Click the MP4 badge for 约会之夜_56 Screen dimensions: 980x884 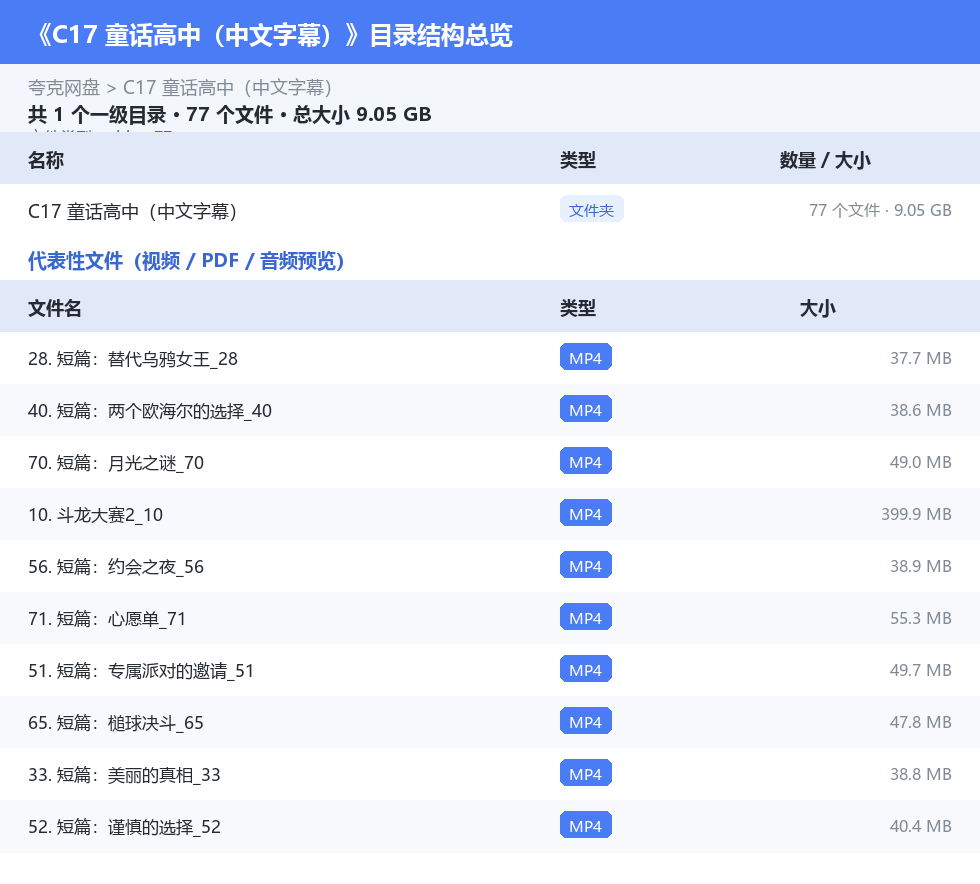pyautogui.click(x=586, y=565)
